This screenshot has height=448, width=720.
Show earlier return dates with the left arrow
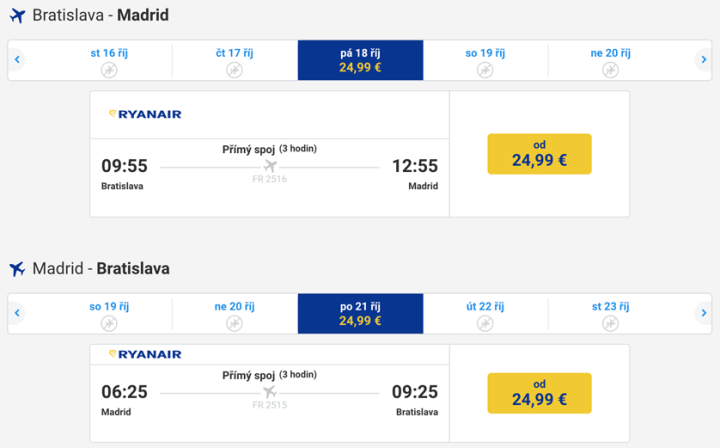[17, 313]
